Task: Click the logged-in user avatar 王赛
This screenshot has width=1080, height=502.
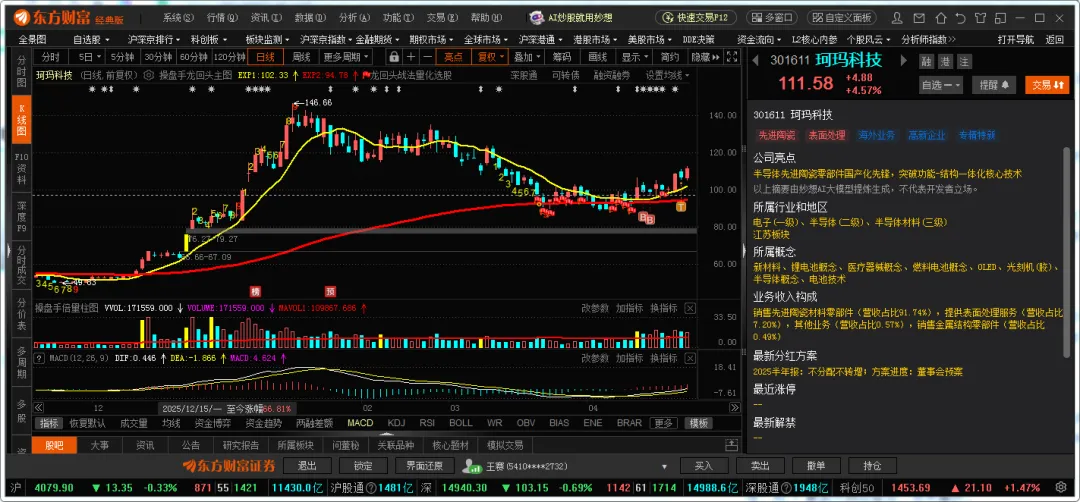Action: click(472, 466)
